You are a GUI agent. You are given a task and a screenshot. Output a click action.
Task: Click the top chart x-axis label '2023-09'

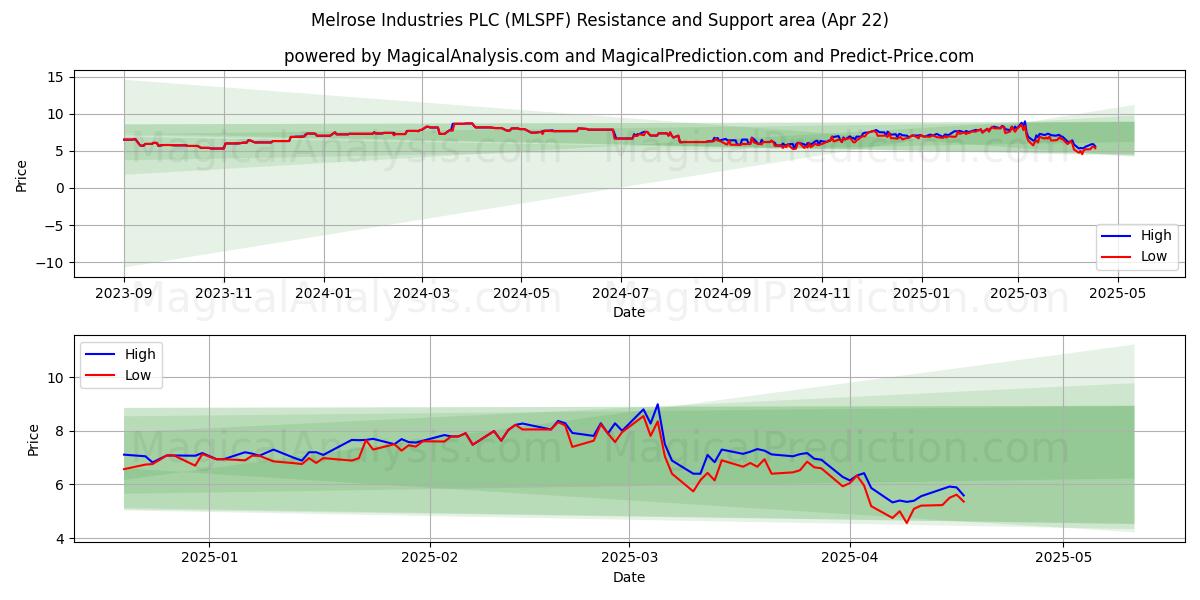[x=124, y=295]
